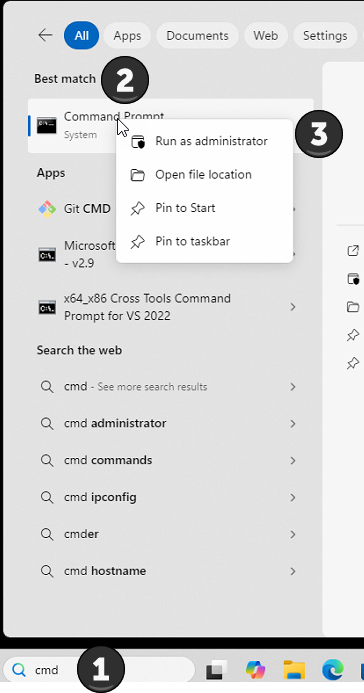Switch to the Apps filter tab

127,35
